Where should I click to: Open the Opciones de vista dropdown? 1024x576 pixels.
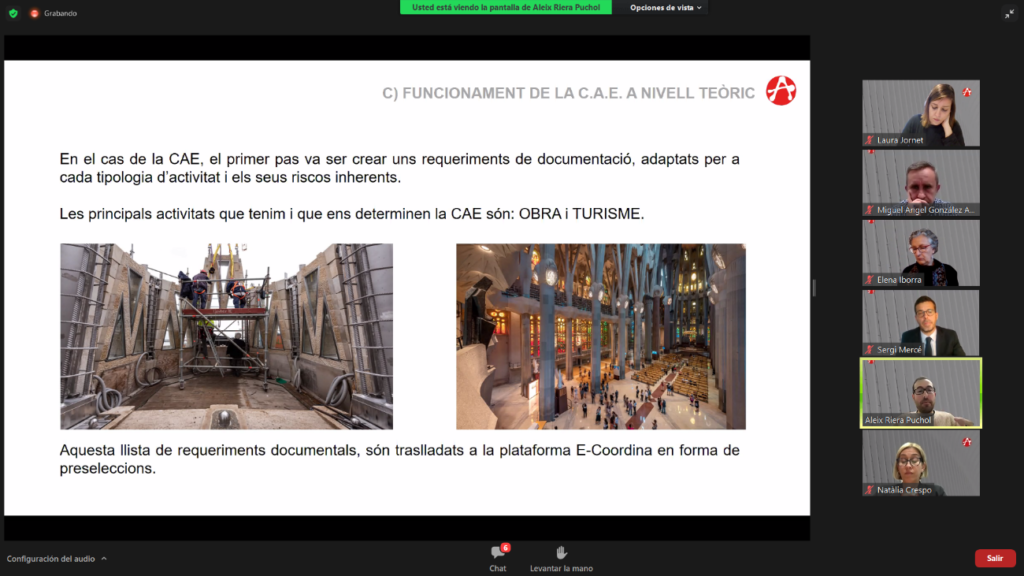coord(665,7)
